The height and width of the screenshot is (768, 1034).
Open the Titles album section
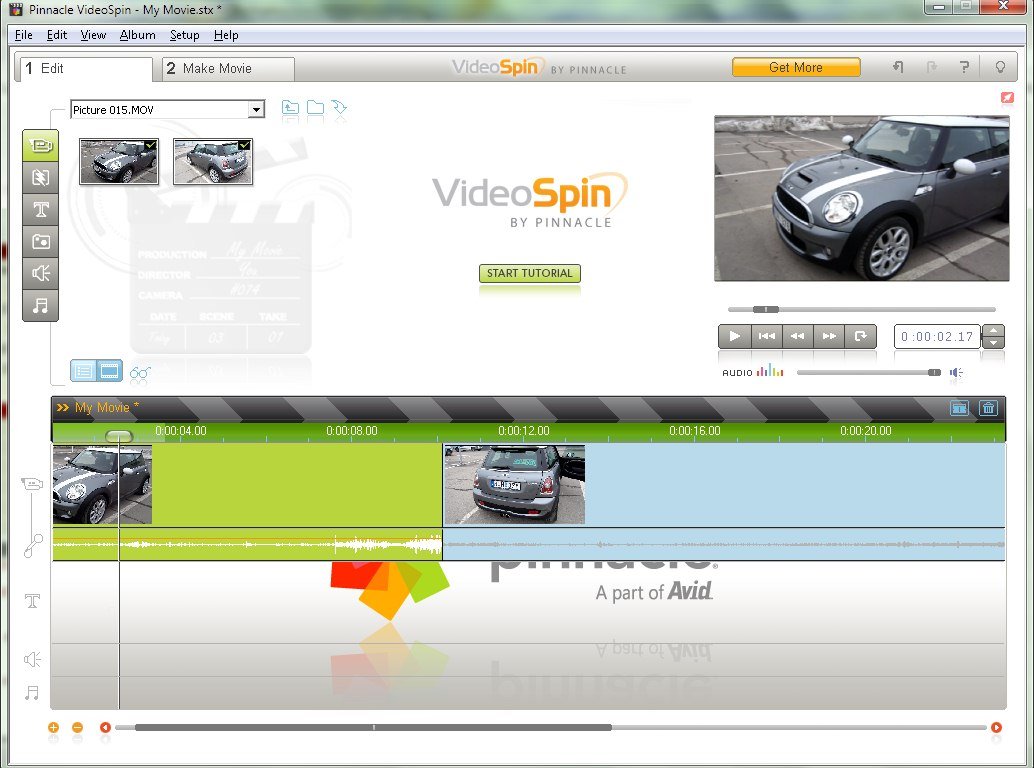point(40,210)
